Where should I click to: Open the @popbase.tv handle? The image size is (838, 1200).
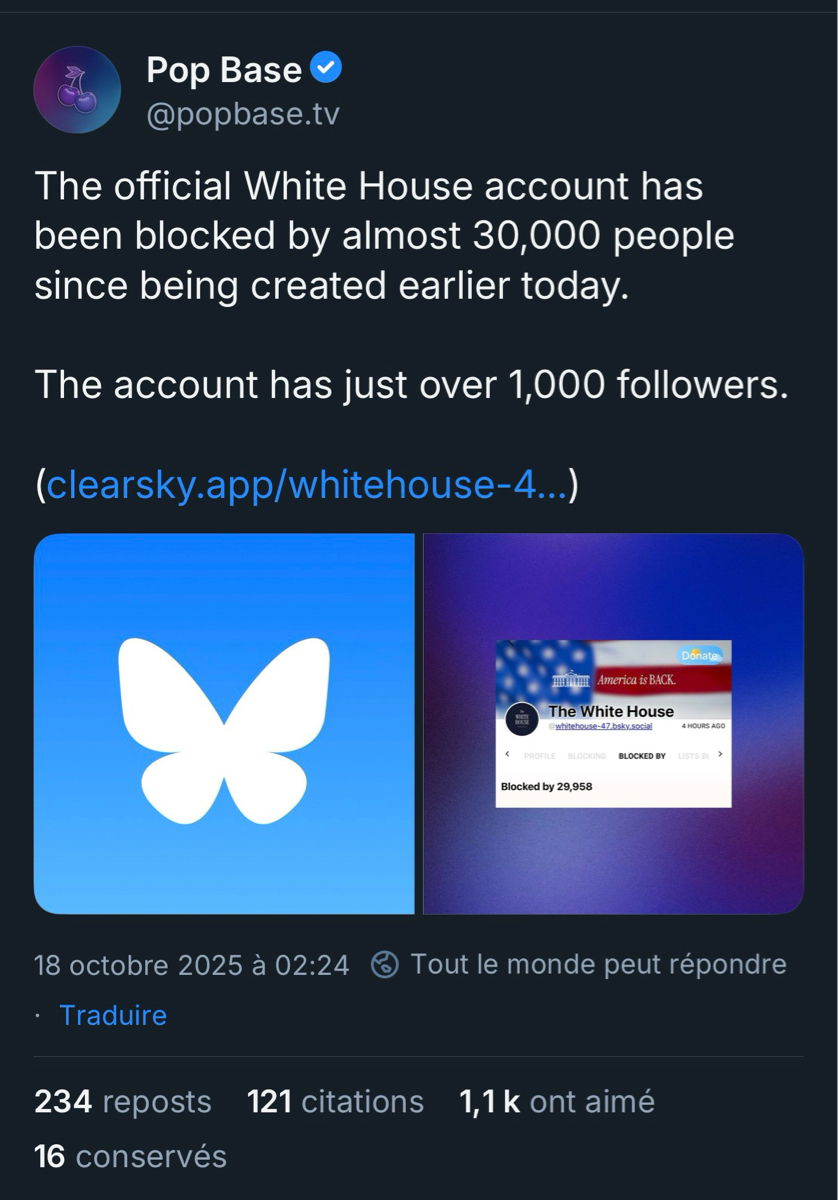243,115
